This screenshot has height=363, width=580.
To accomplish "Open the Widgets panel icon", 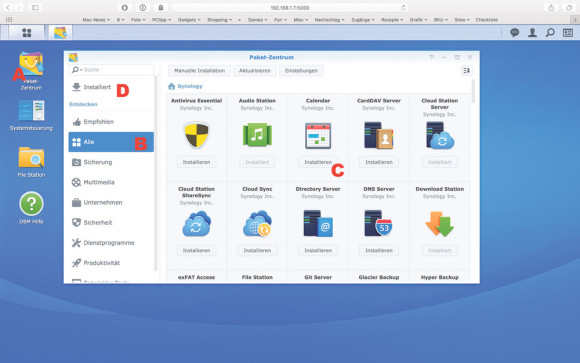I will click(x=568, y=33).
